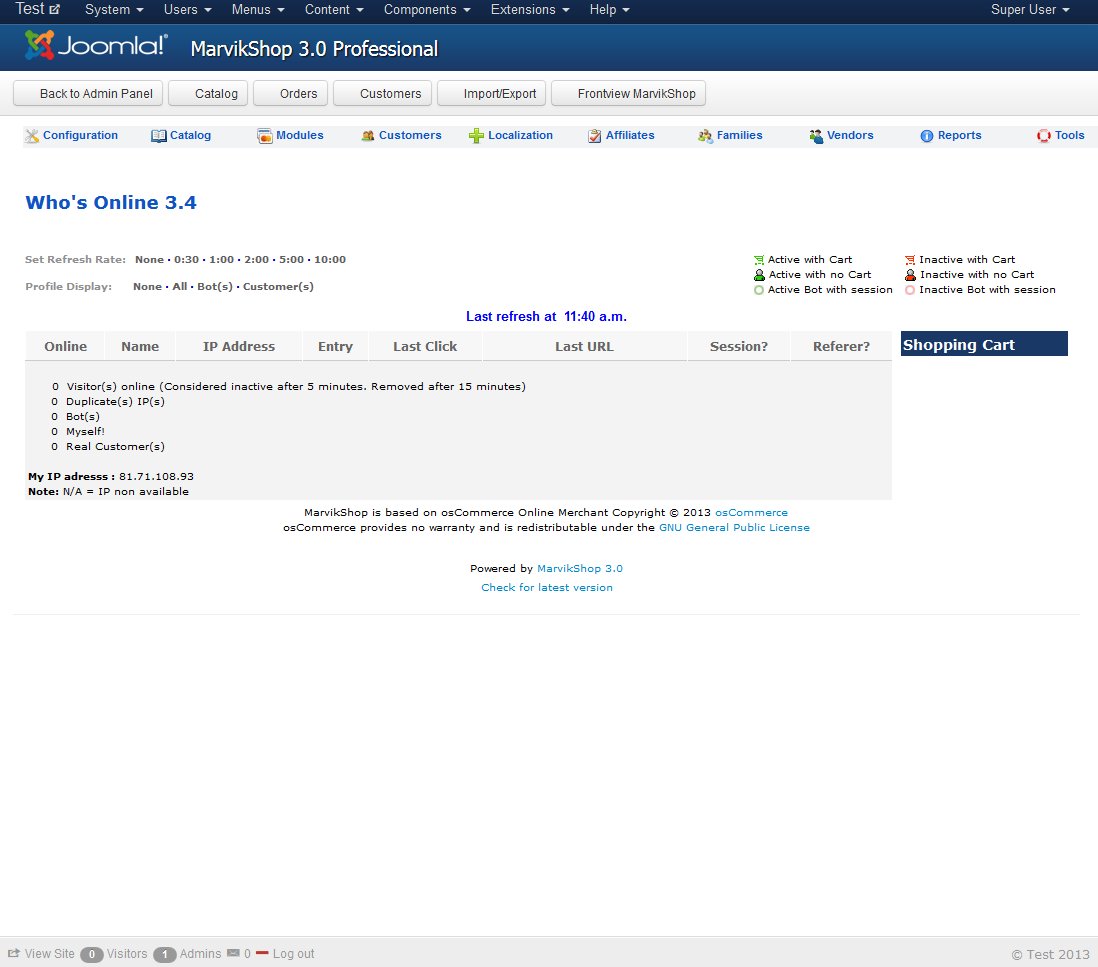Click the blue Reports info icon

pyautogui.click(x=926, y=136)
